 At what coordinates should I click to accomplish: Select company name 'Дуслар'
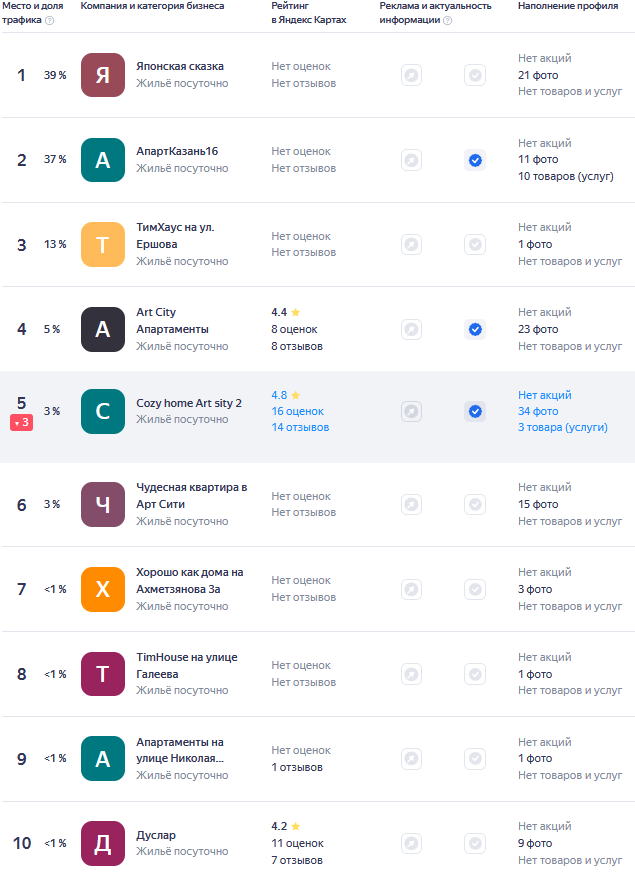(x=156, y=835)
